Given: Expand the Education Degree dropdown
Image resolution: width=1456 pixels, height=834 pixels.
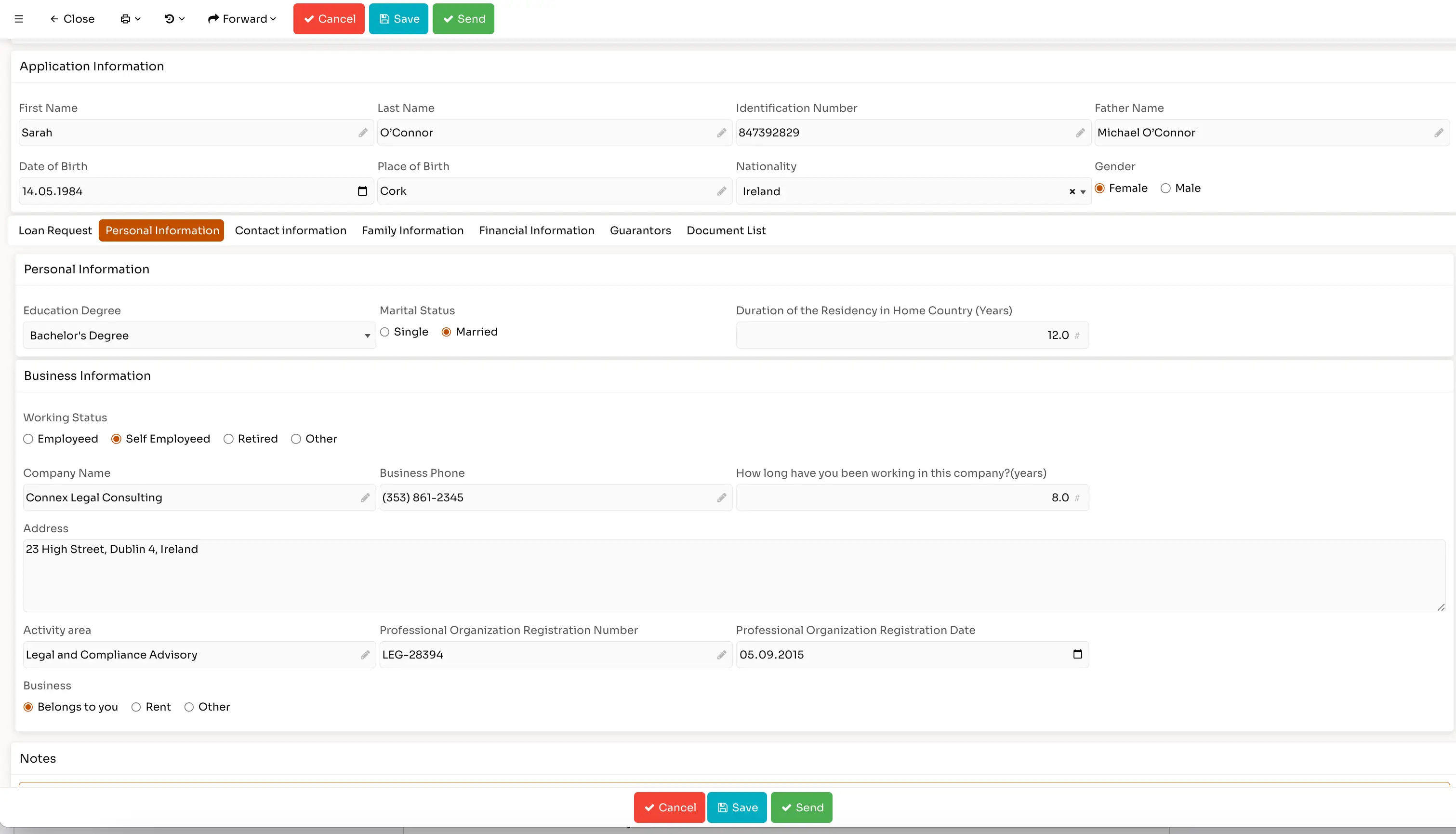Looking at the screenshot, I should point(367,336).
